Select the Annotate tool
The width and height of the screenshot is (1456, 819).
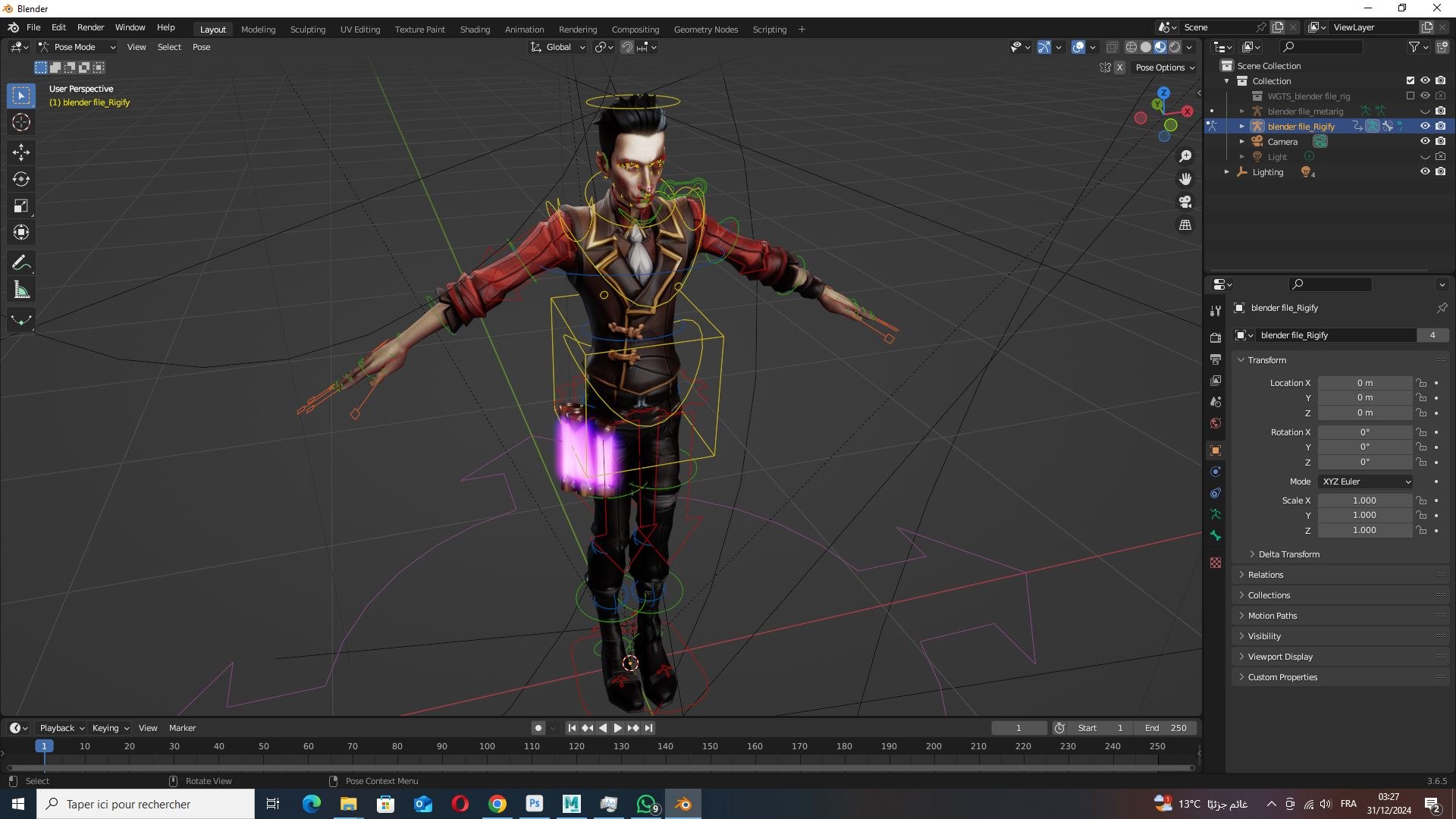click(21, 263)
